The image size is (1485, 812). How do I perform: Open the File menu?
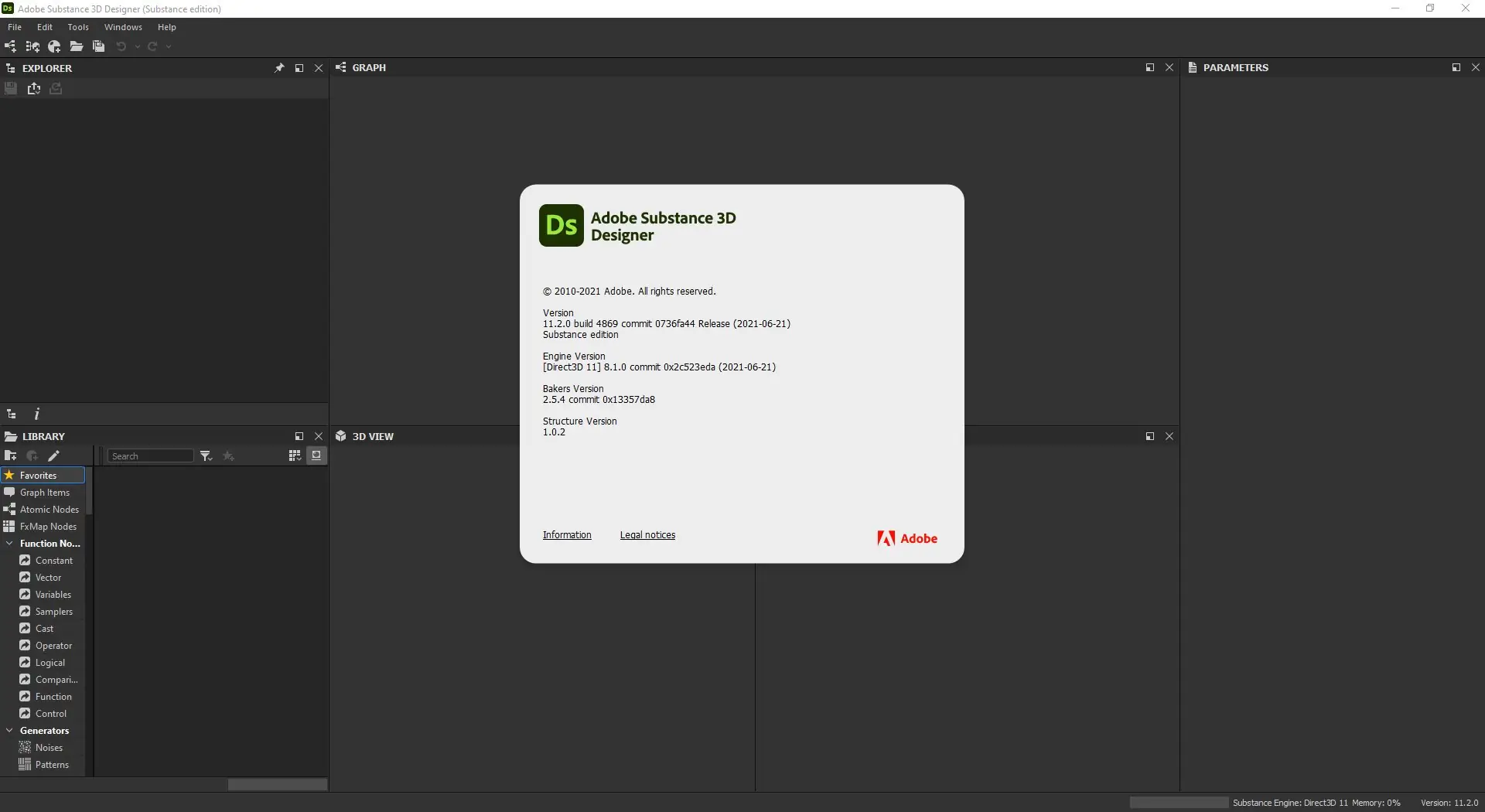[x=15, y=27]
